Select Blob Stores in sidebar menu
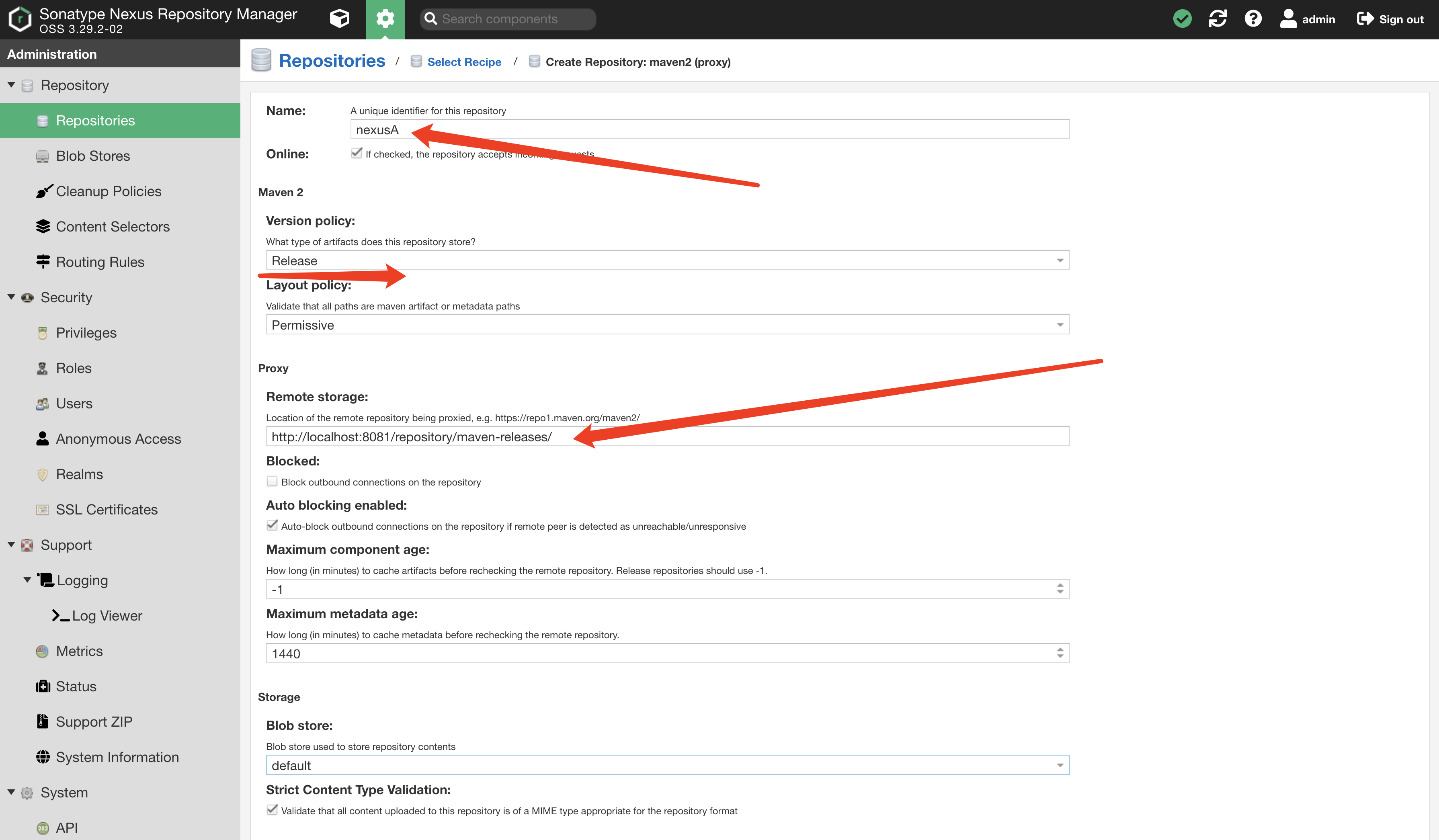Image resolution: width=1439 pixels, height=840 pixels. coord(92,156)
